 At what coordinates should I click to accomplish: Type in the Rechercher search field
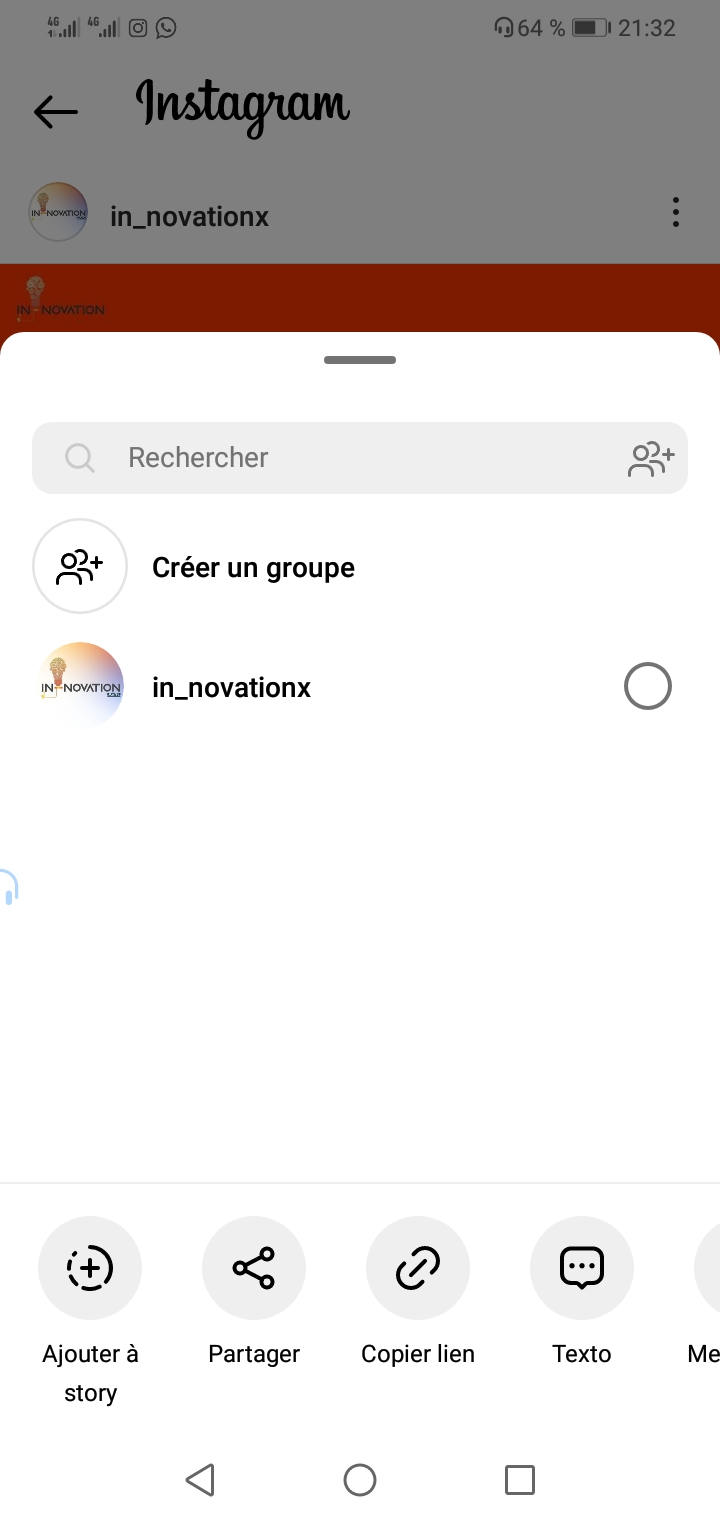tap(360, 458)
